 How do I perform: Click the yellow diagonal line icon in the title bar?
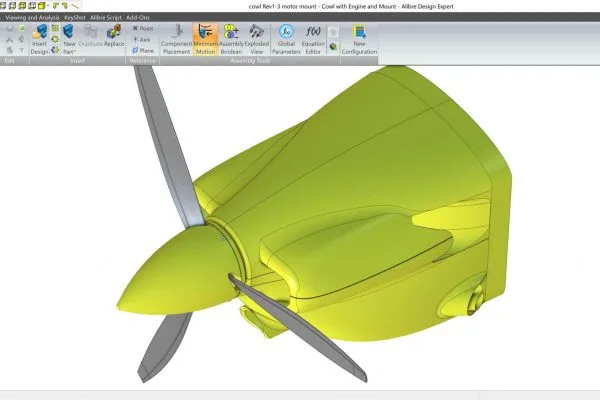coord(75,5)
